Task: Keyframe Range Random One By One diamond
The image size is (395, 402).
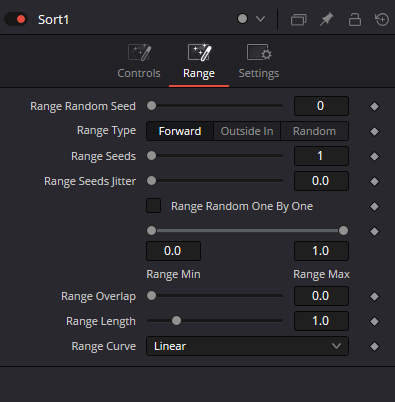Action: tap(374, 206)
